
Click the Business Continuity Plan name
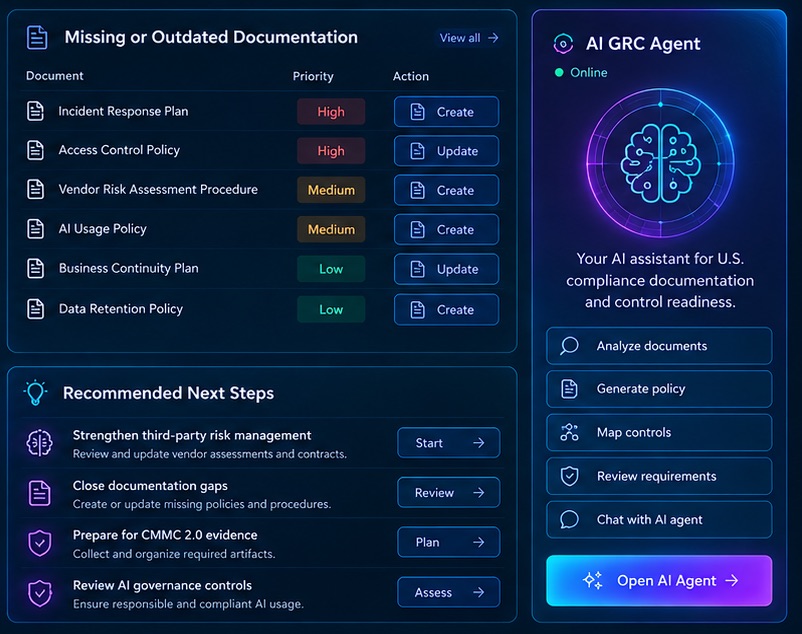point(128,268)
